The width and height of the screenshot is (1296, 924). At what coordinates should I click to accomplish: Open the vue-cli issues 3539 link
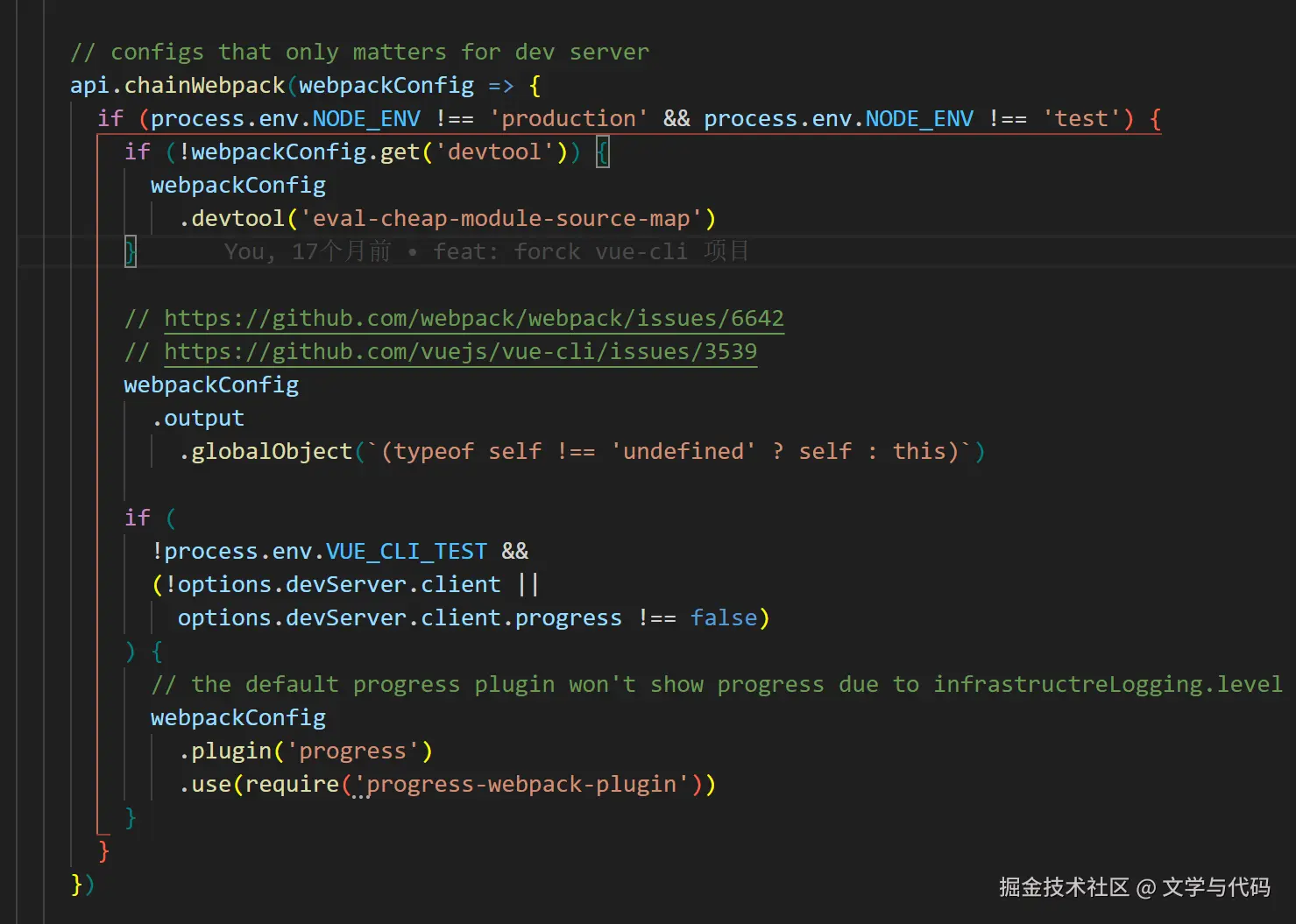[x=460, y=351]
